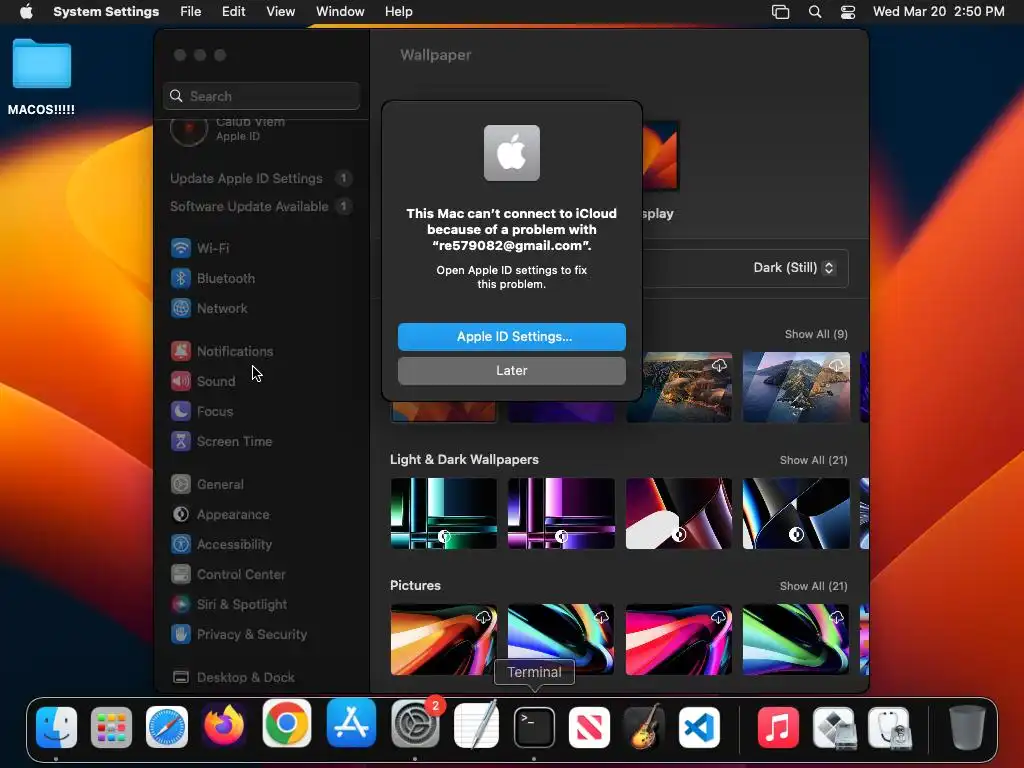1024x768 pixels.
Task: Select the pink Pictures wallpaper thumbnail
Action: point(679,639)
